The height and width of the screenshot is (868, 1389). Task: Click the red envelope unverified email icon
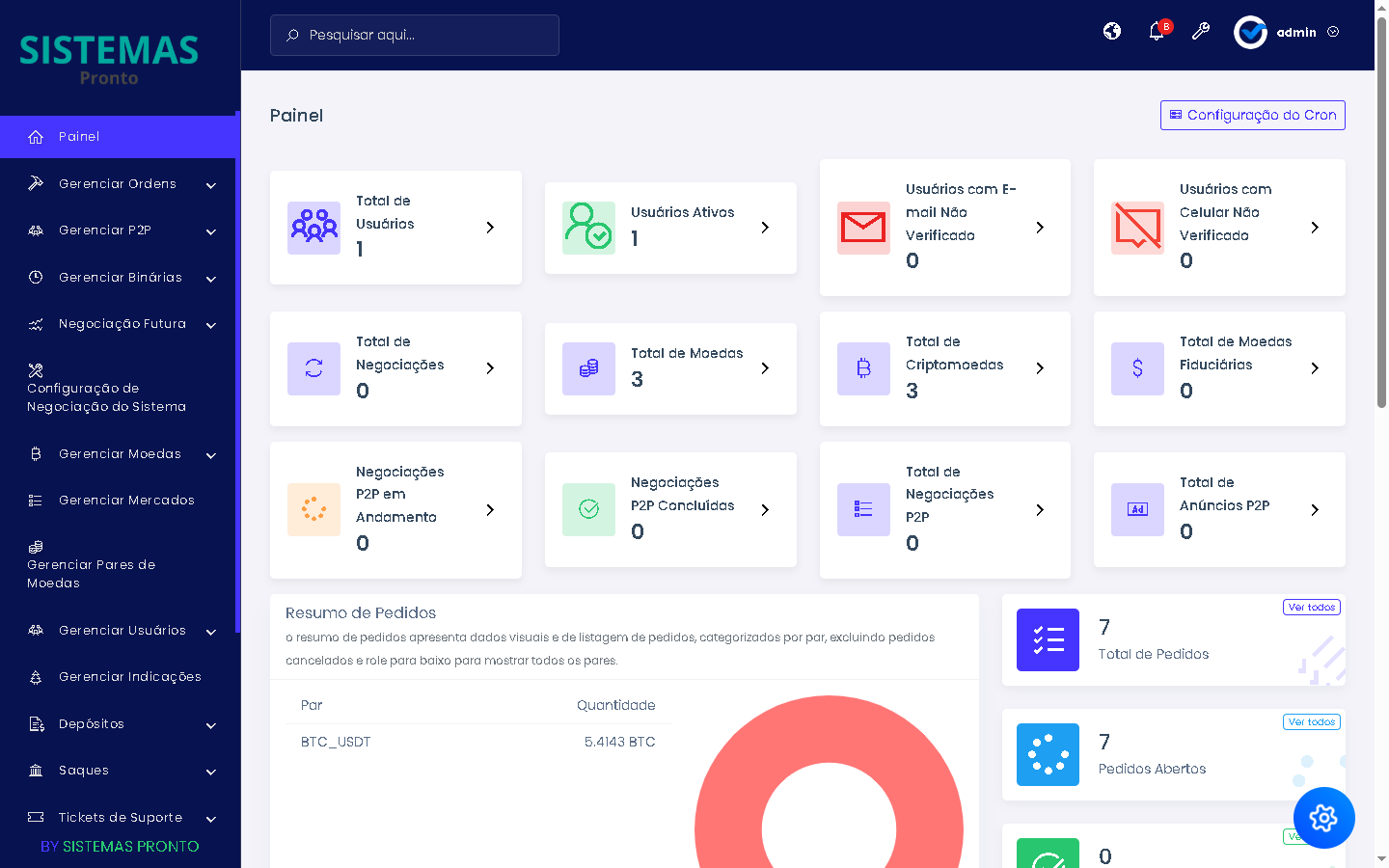coord(863,228)
